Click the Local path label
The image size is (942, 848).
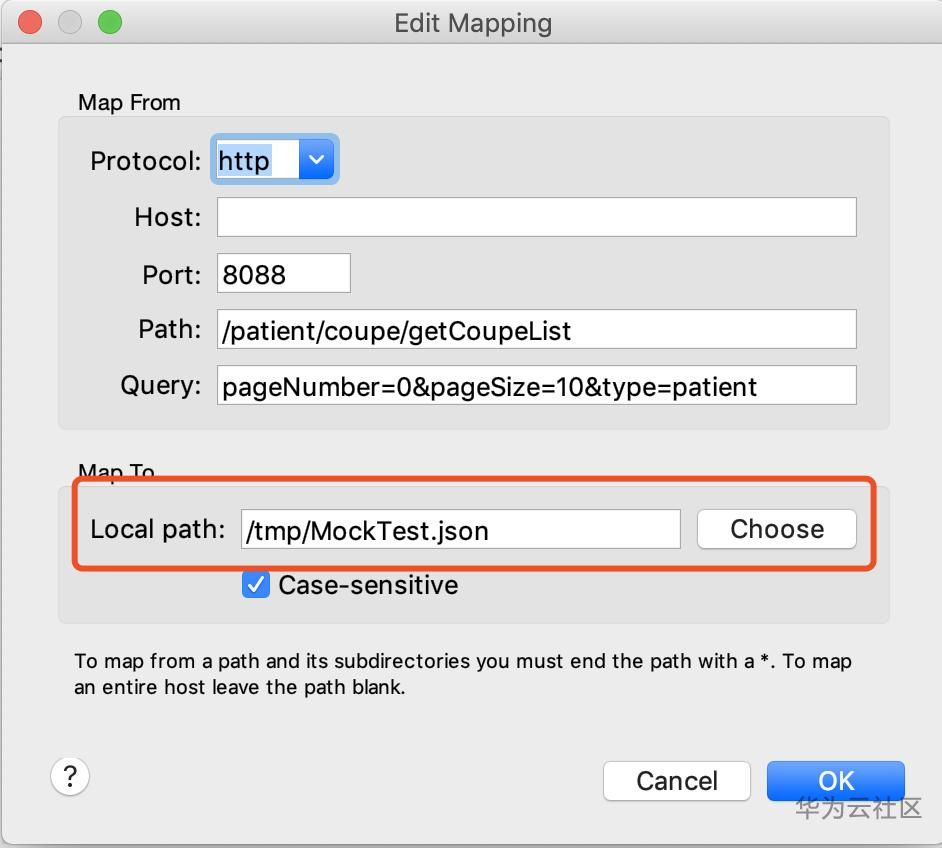pyautogui.click(x=158, y=529)
